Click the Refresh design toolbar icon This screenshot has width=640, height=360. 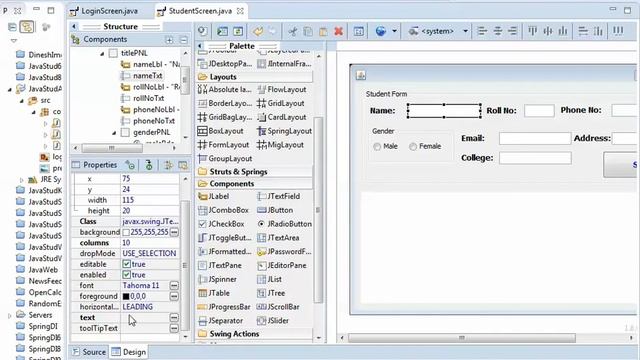click(238, 31)
